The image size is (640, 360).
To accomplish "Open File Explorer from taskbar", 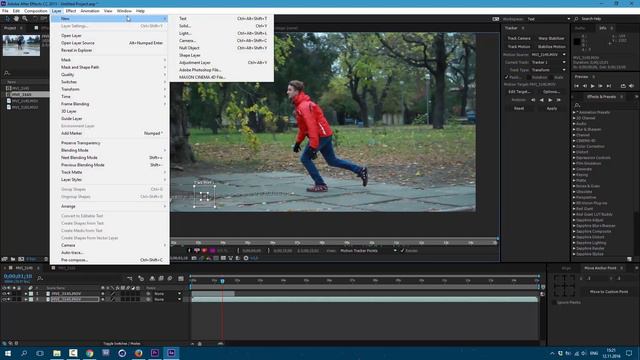I will 57,353.
